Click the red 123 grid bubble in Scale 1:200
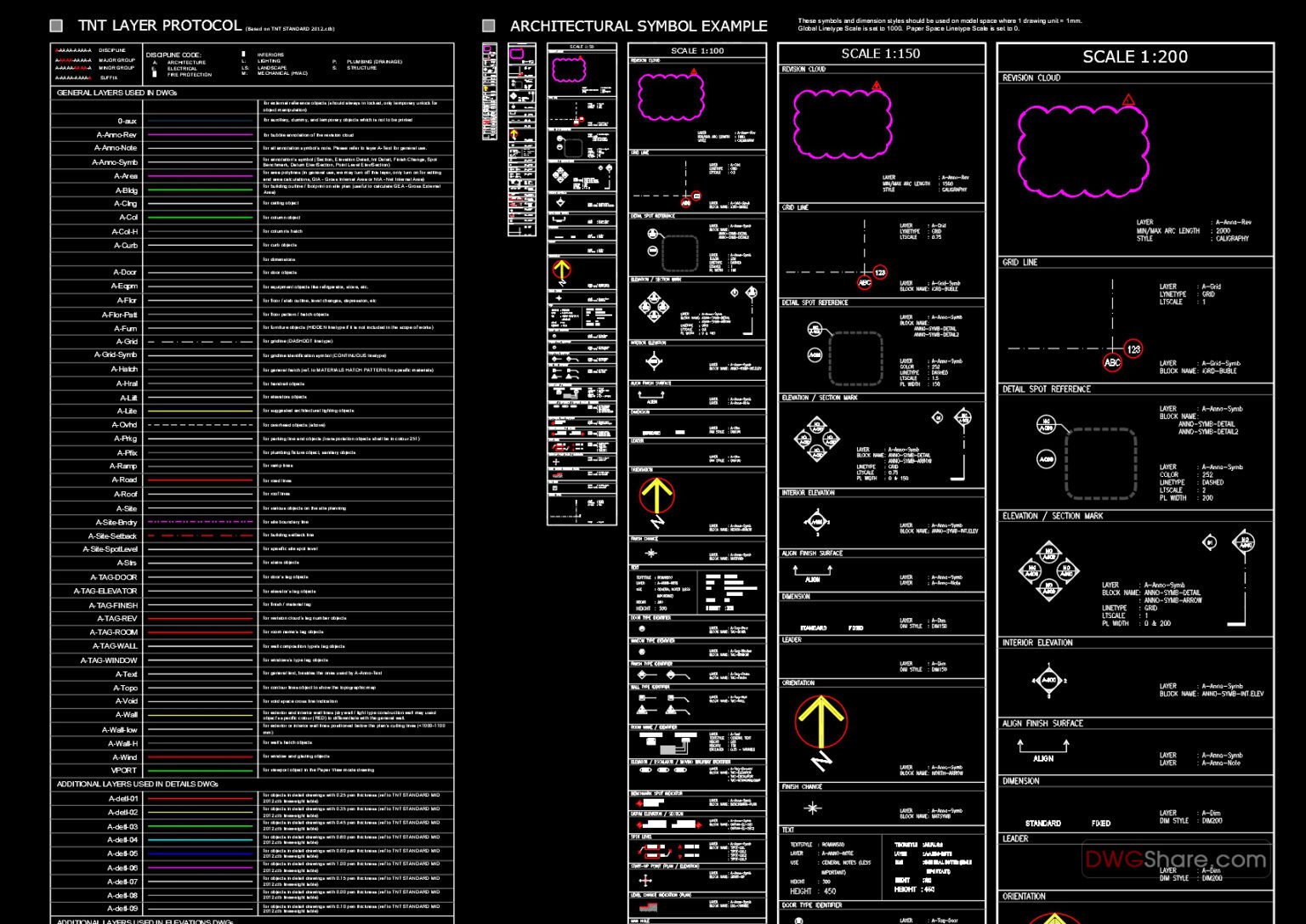The width and height of the screenshot is (1306, 924). click(x=1133, y=349)
